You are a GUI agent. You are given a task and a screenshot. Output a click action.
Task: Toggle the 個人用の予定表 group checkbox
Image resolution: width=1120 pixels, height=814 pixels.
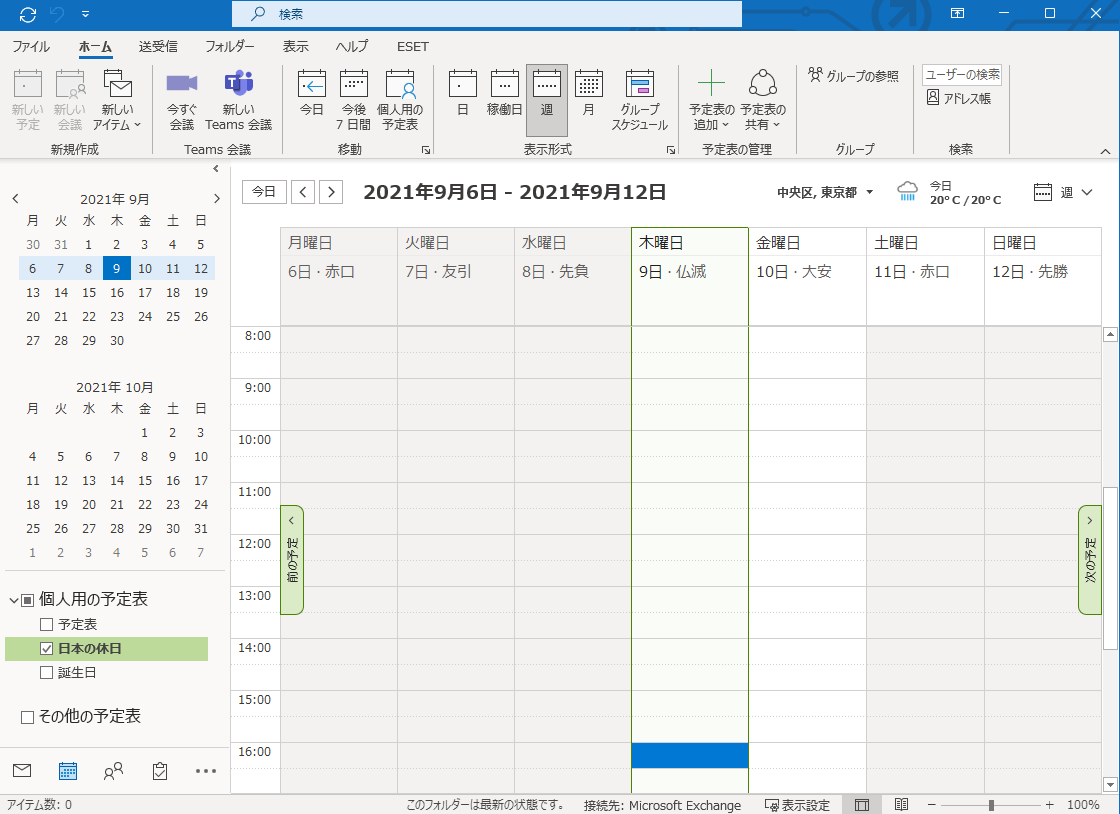pyautogui.click(x=28, y=600)
